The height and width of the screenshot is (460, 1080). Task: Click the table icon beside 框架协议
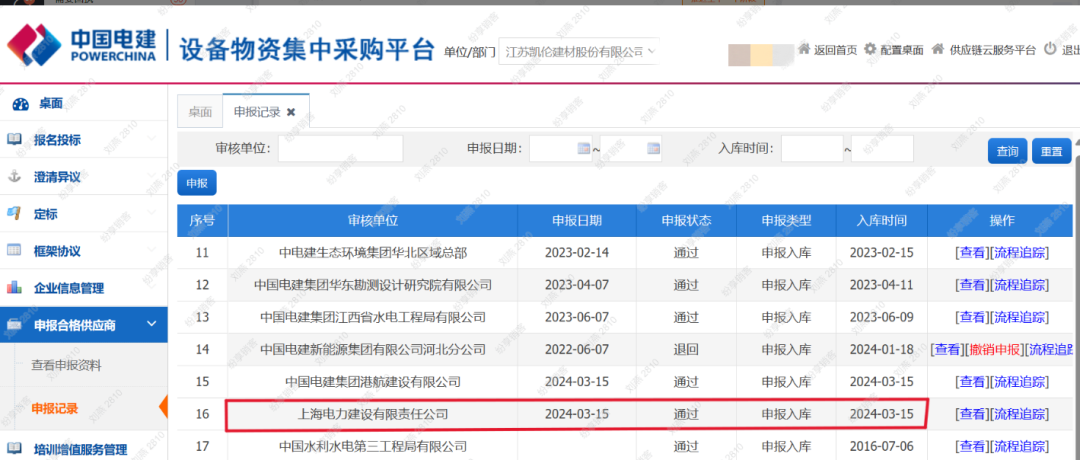[x=14, y=251]
